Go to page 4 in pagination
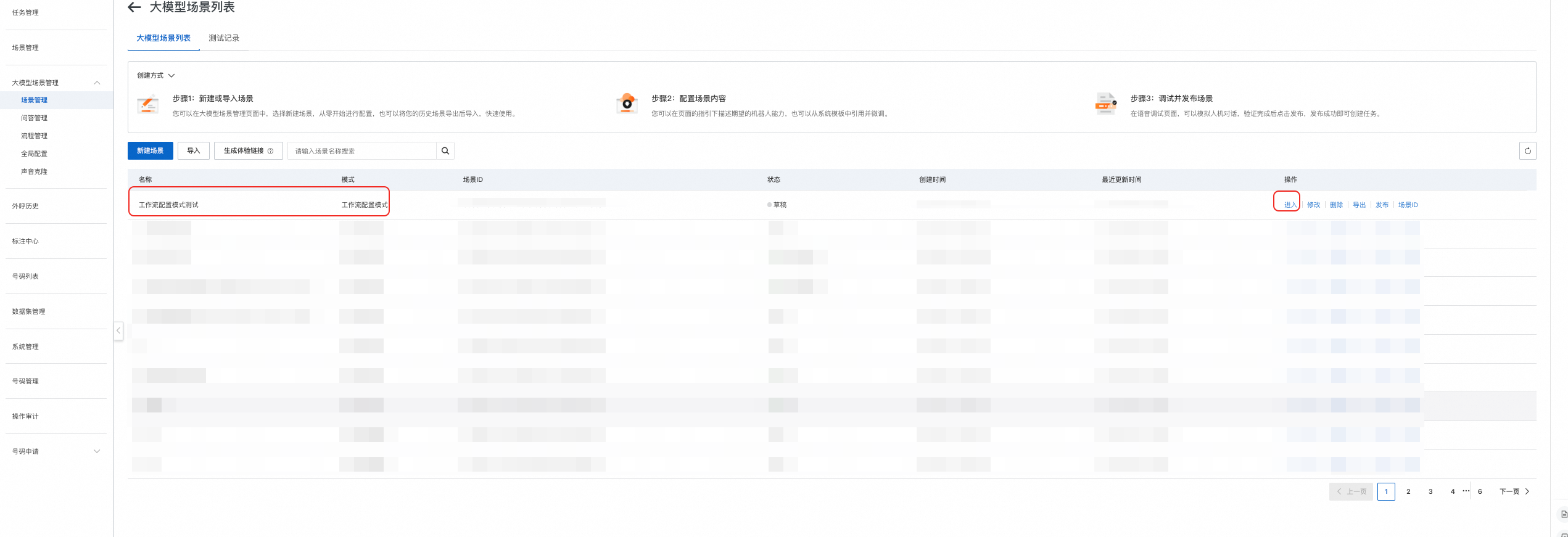The height and width of the screenshot is (537, 1568). [x=1453, y=491]
